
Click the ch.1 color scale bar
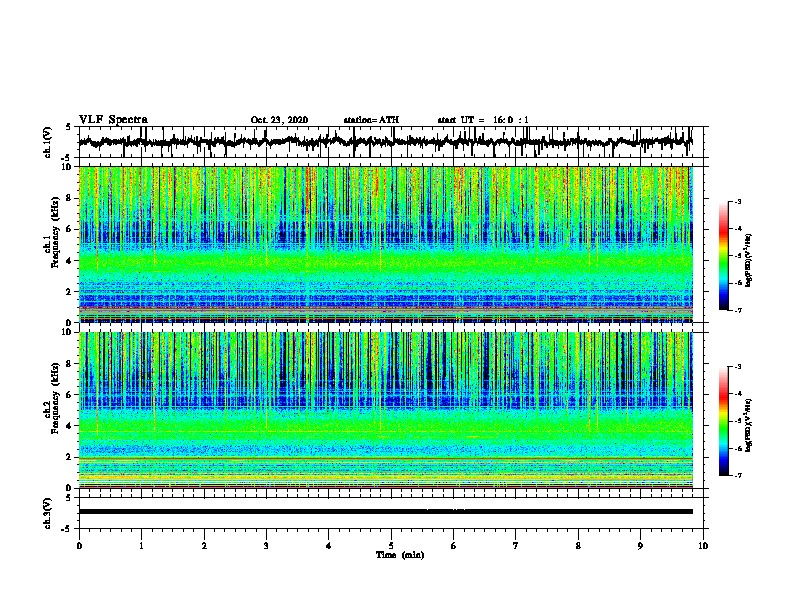(723, 256)
